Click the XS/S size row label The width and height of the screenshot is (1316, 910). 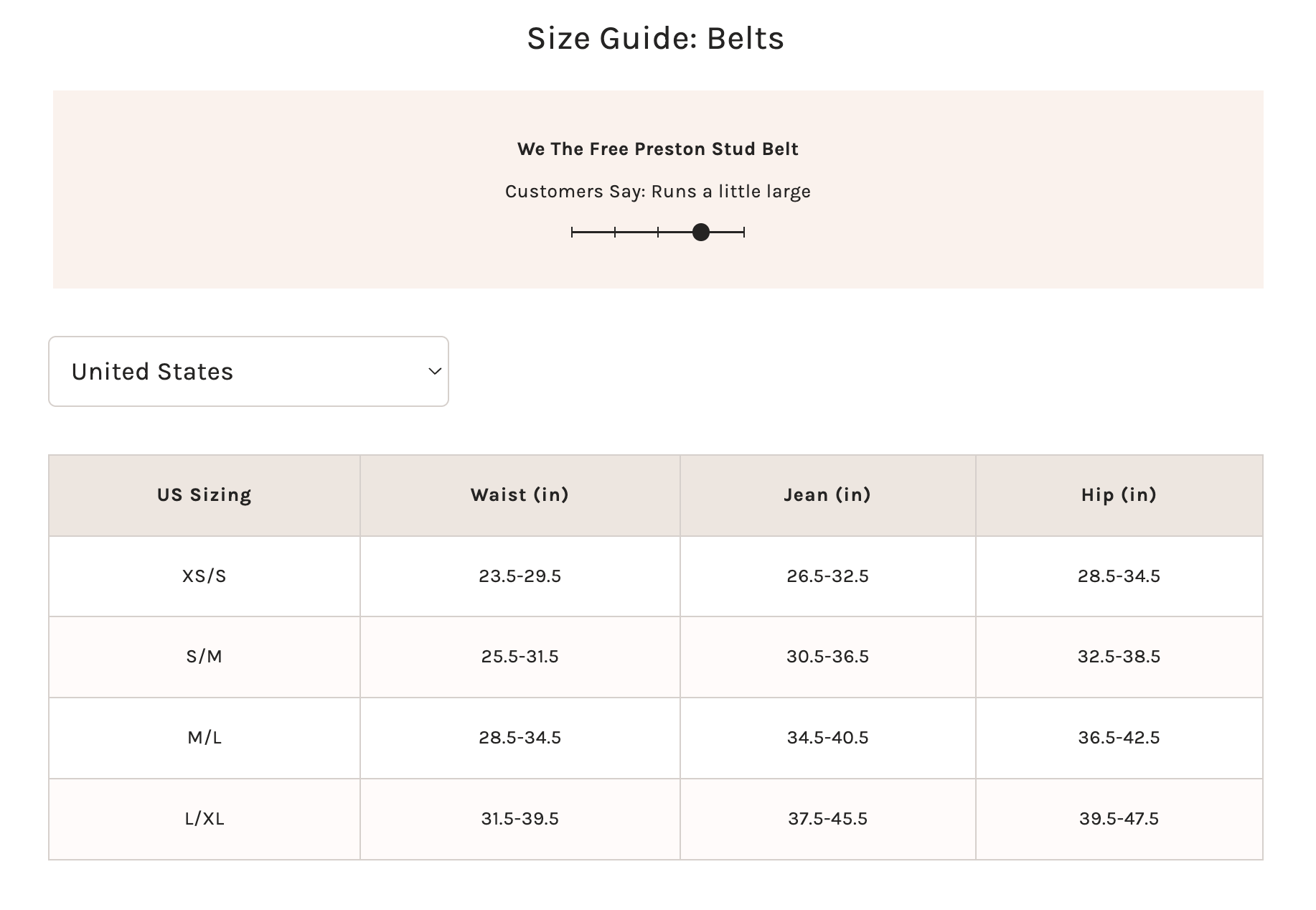(x=205, y=576)
